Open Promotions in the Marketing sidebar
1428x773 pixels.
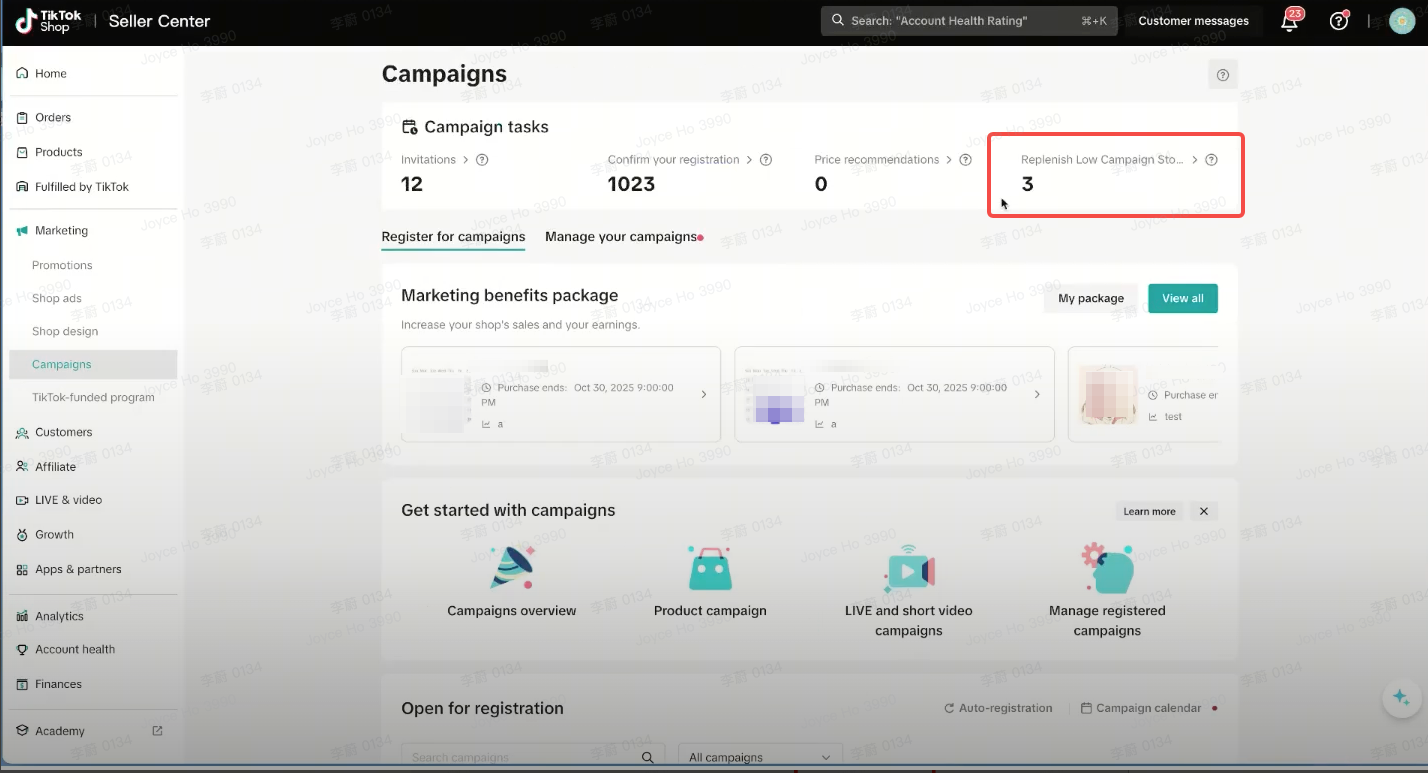coord(62,265)
